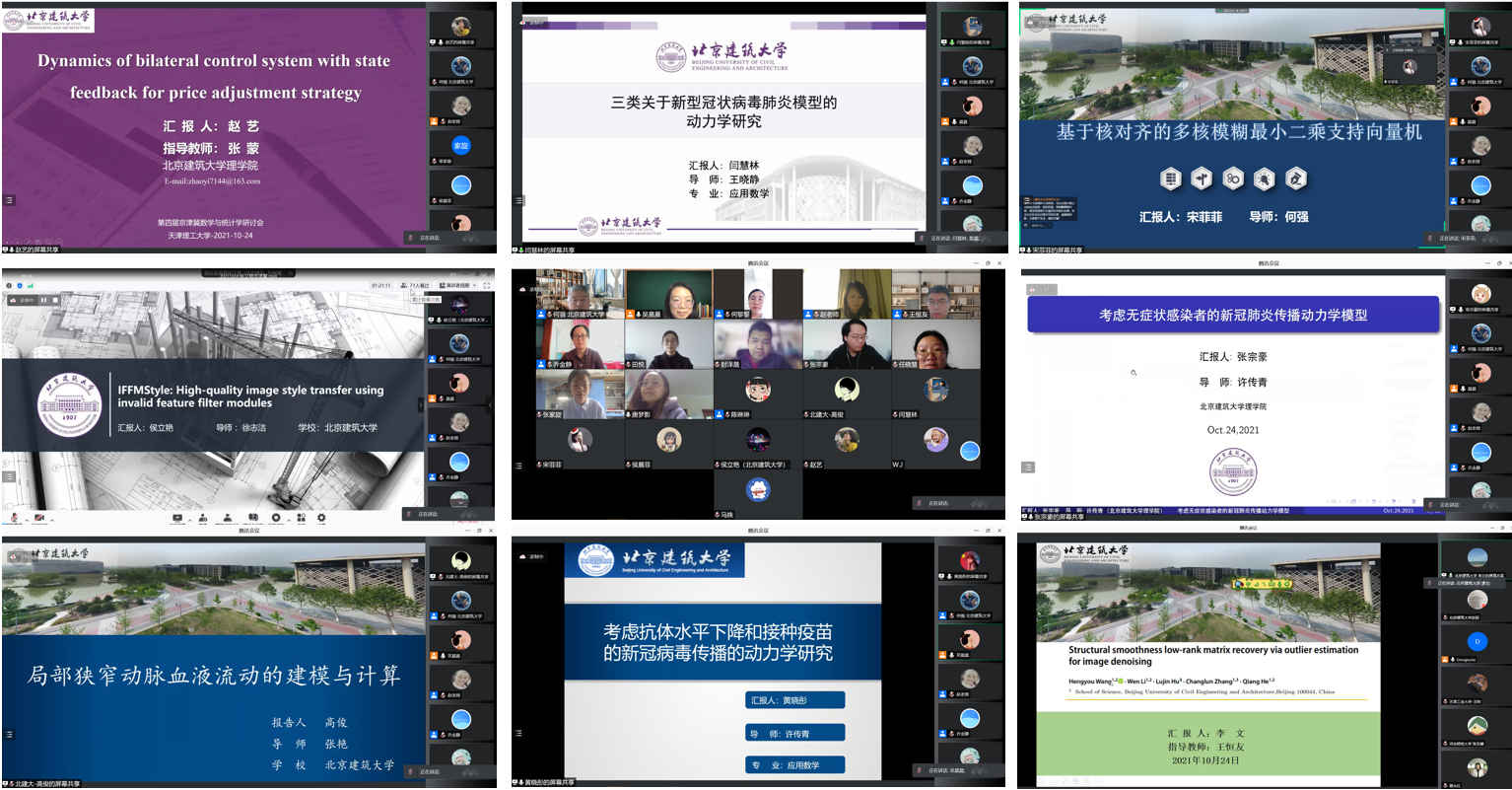Click share screen icon in IFFMStyle meeting toolbar
The height and width of the screenshot is (790, 1512).
[x=177, y=518]
